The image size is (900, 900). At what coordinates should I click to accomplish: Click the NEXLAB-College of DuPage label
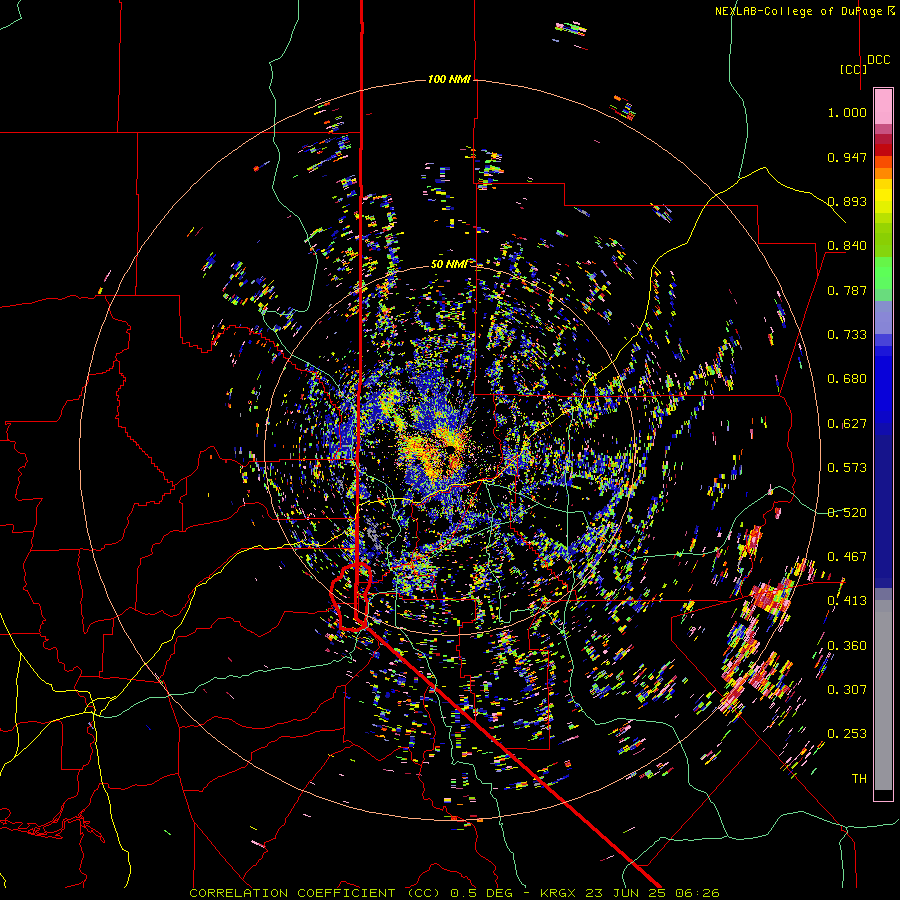click(x=804, y=11)
